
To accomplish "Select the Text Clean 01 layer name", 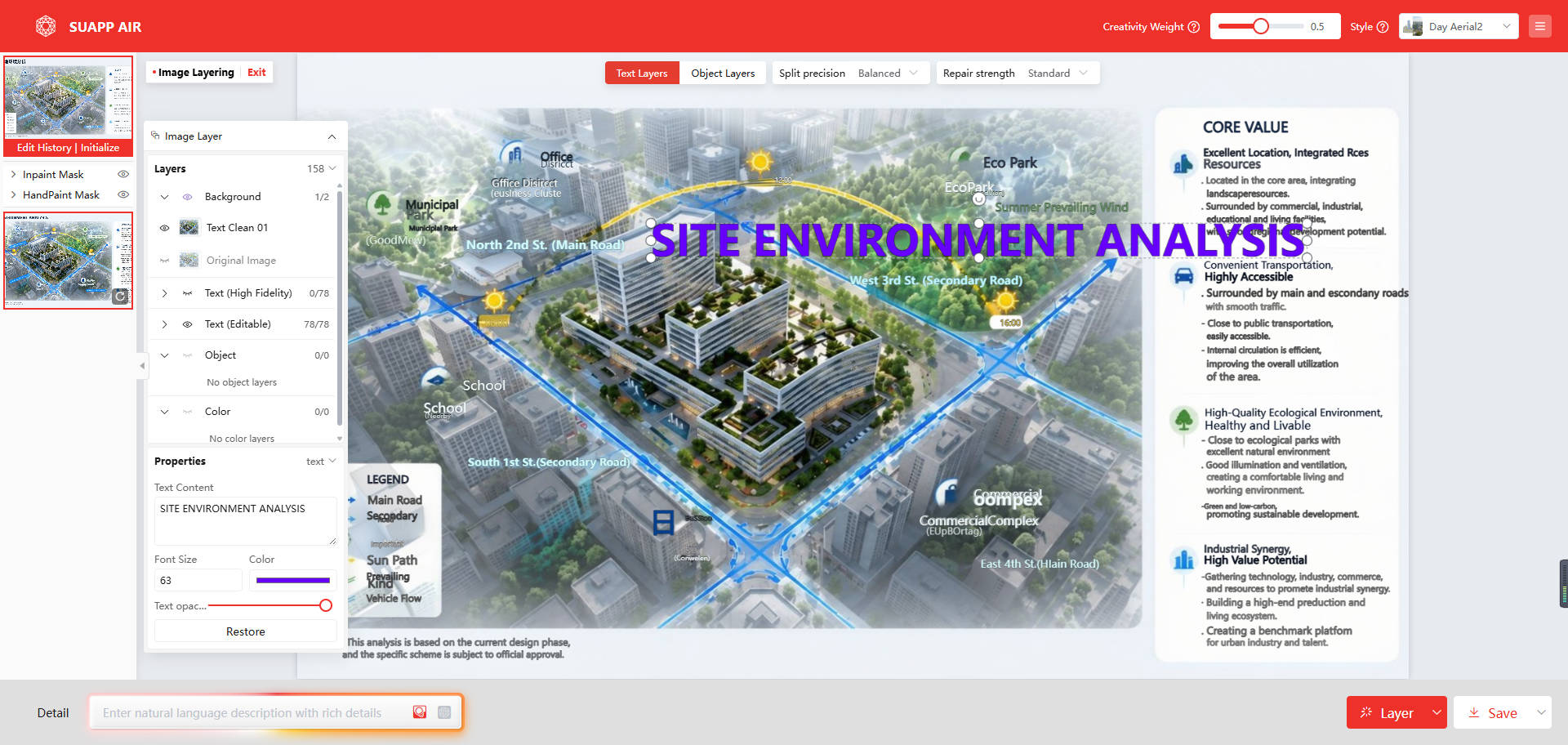I will pos(237,228).
